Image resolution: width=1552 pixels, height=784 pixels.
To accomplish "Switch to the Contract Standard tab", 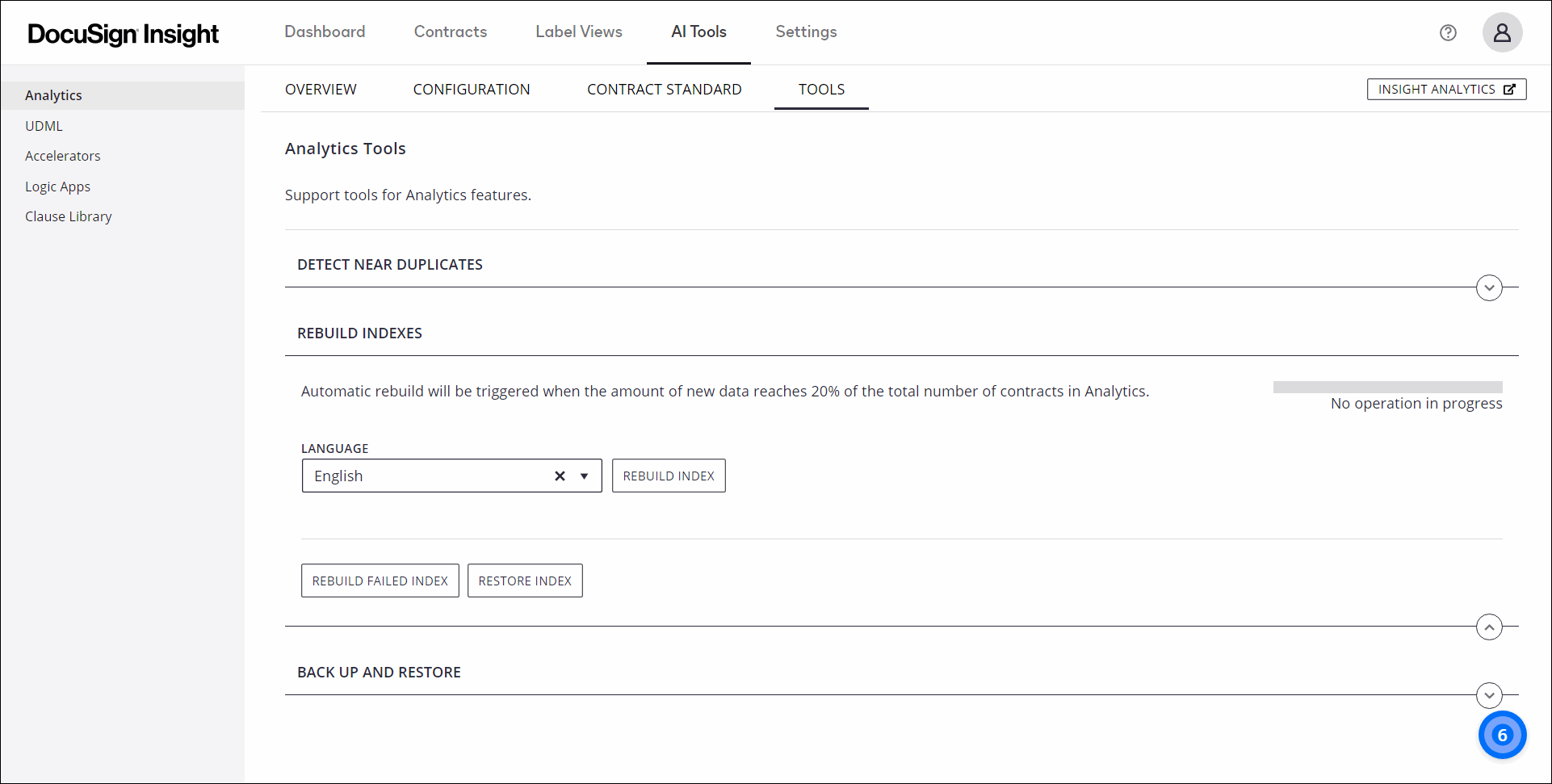I will pos(664,90).
